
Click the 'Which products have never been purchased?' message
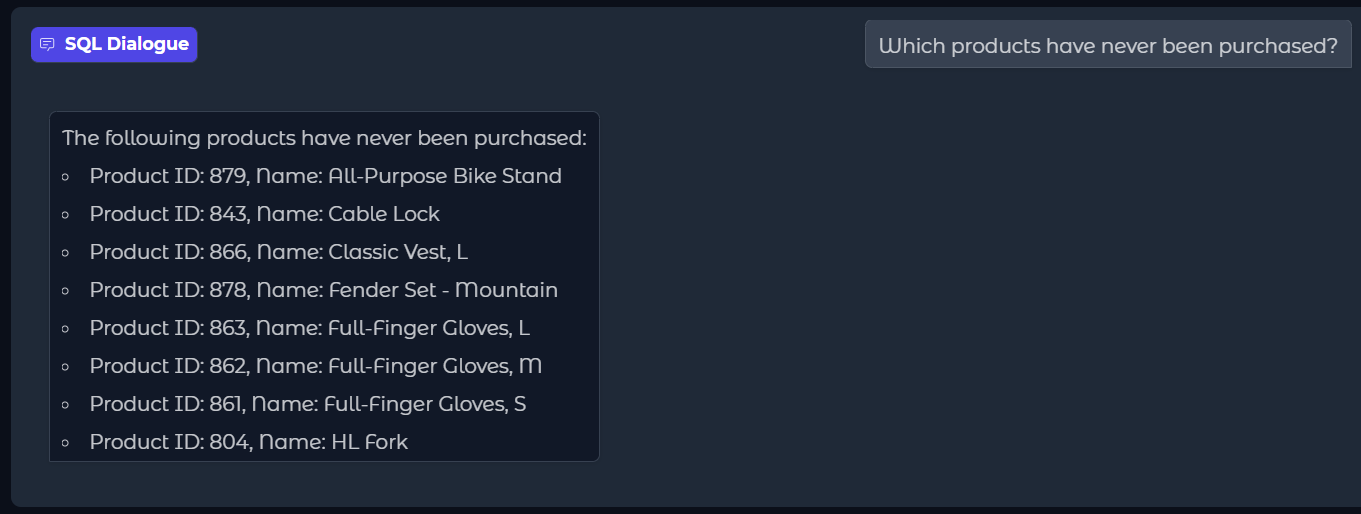[1107, 45]
